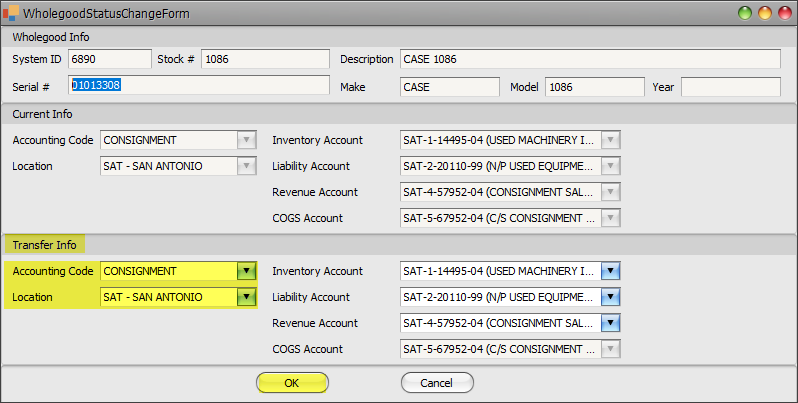Open Transfer Info COGS Account dropdown
This screenshot has height=403, width=798.
(610, 349)
